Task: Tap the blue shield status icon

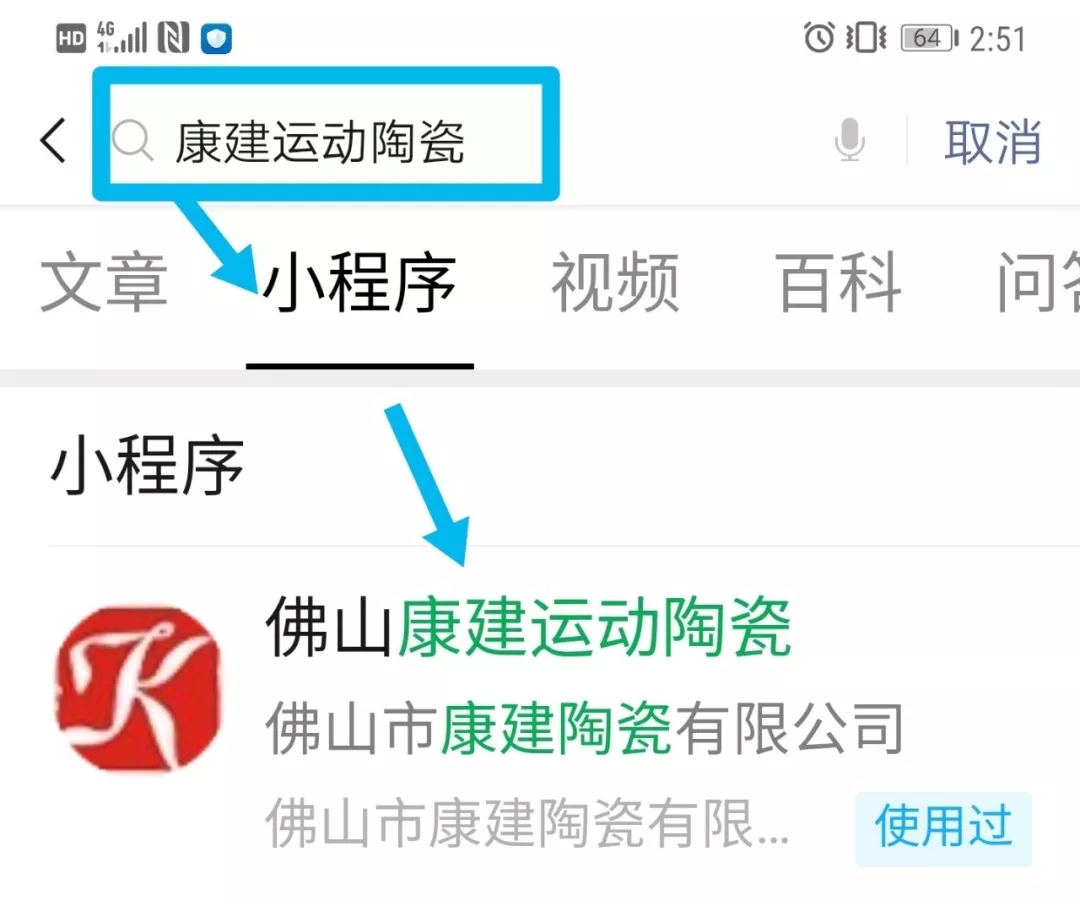Action: tap(216, 38)
